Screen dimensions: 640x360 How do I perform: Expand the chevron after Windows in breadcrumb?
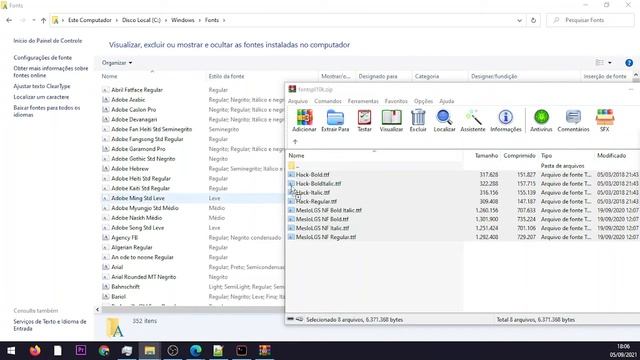pos(200,20)
